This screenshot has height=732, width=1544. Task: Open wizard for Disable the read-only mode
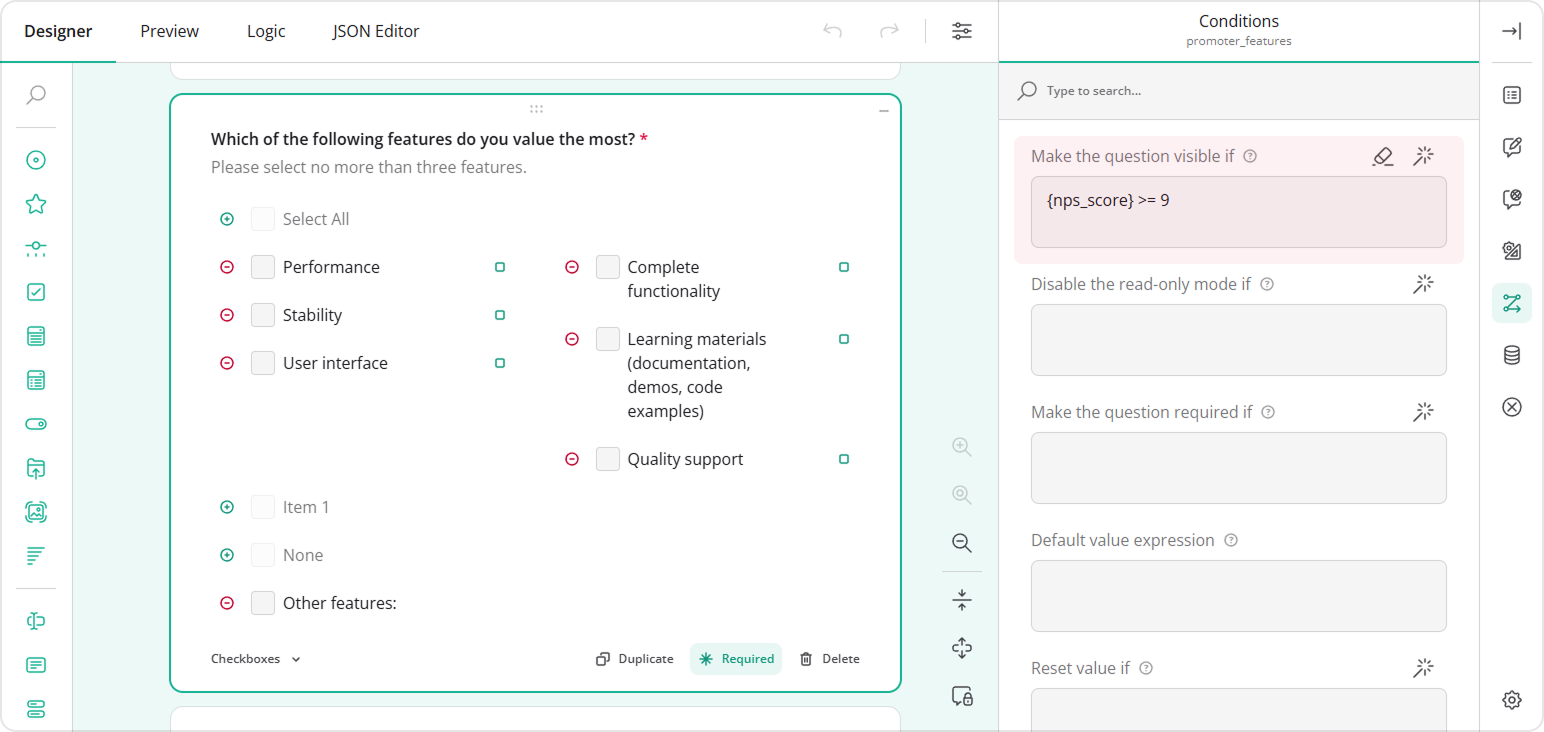coord(1424,284)
